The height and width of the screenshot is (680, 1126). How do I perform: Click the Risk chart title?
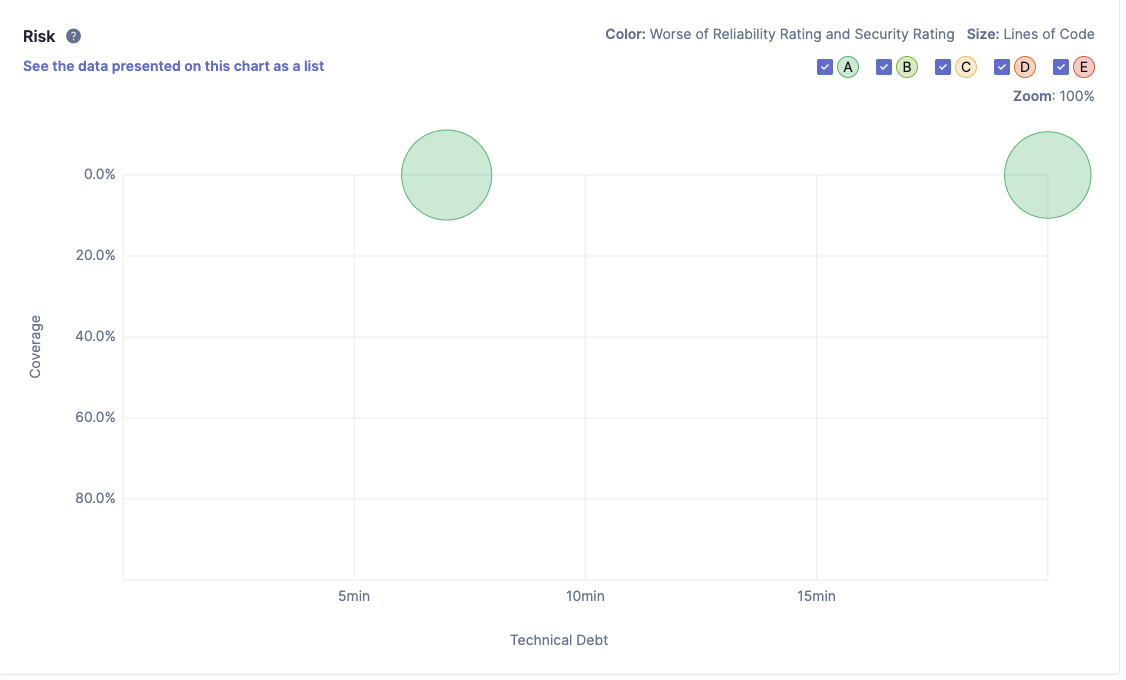point(39,36)
